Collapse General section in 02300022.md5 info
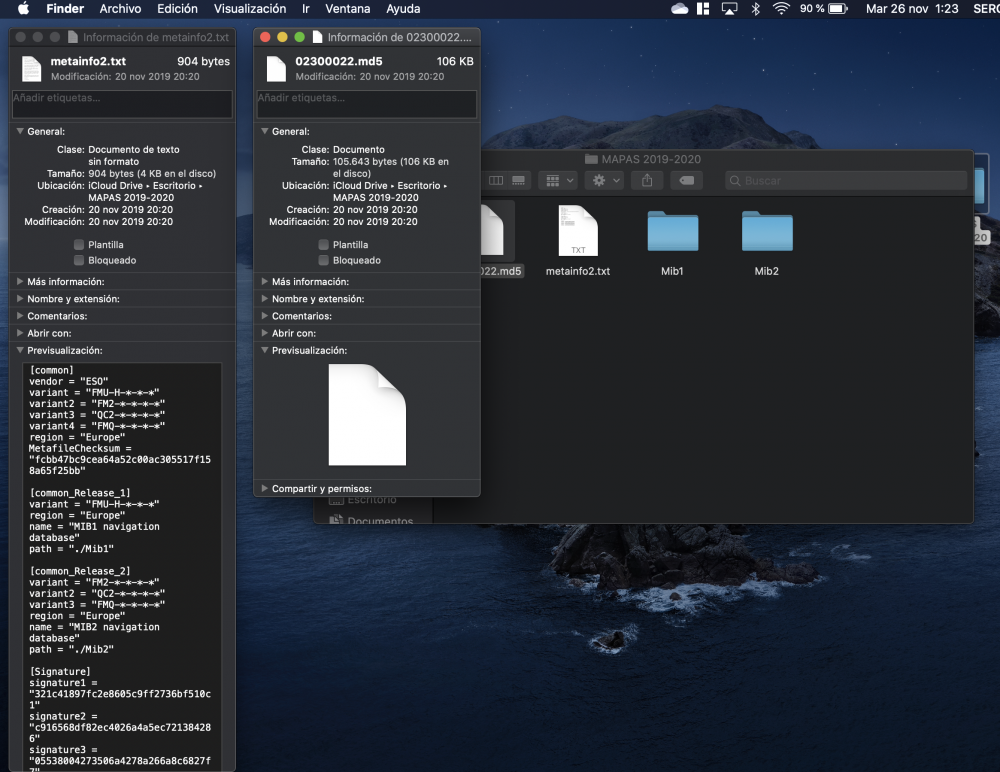The width and height of the screenshot is (1000, 772). coord(264,131)
